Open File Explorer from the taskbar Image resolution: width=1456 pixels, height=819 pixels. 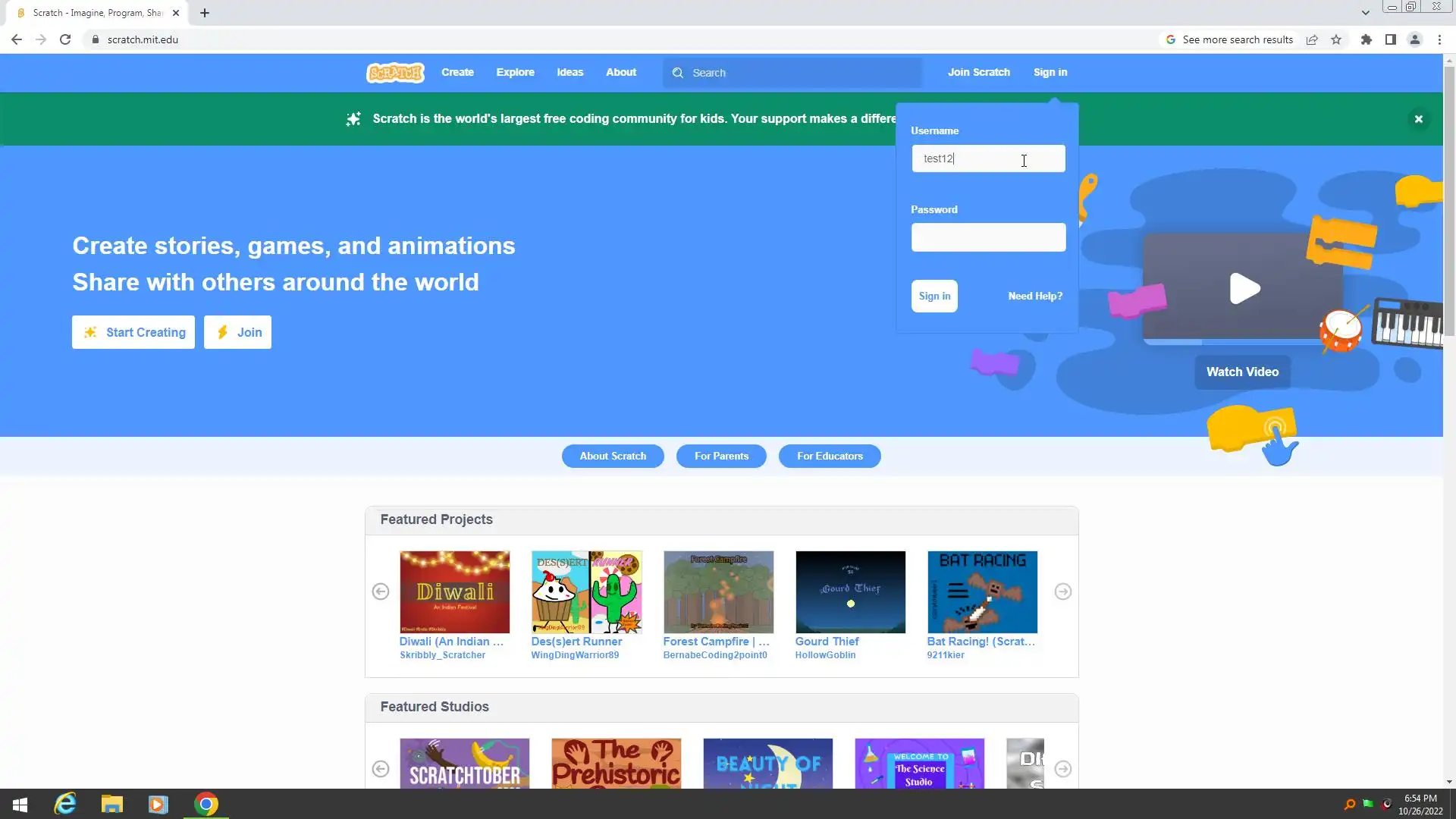[111, 804]
